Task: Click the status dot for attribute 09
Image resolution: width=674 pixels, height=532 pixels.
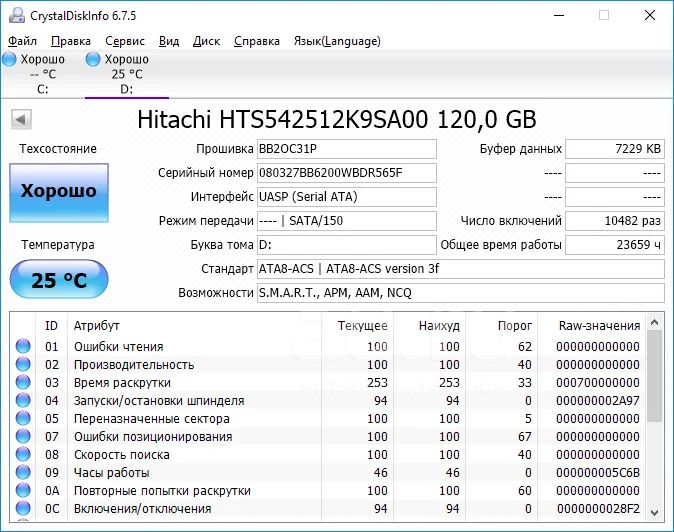Action: 23,473
